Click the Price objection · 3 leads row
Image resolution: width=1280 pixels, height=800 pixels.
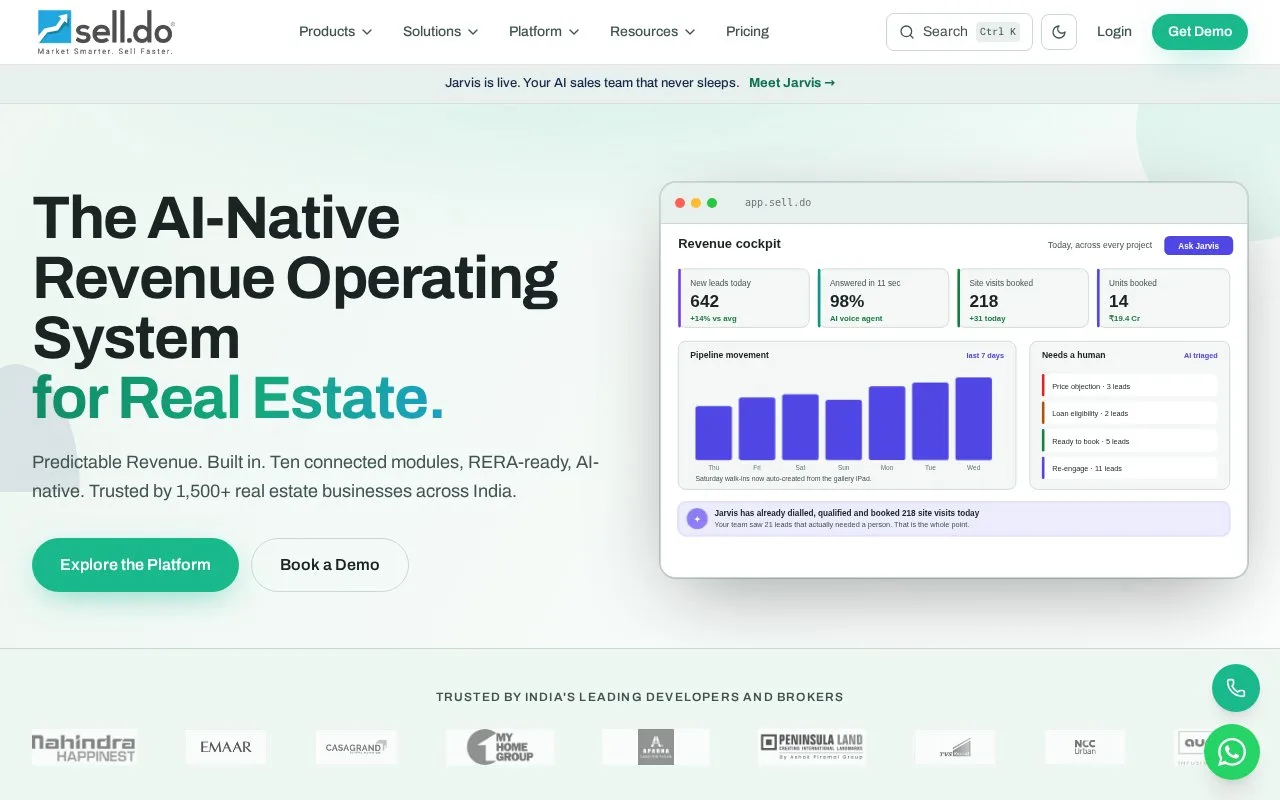1130,386
